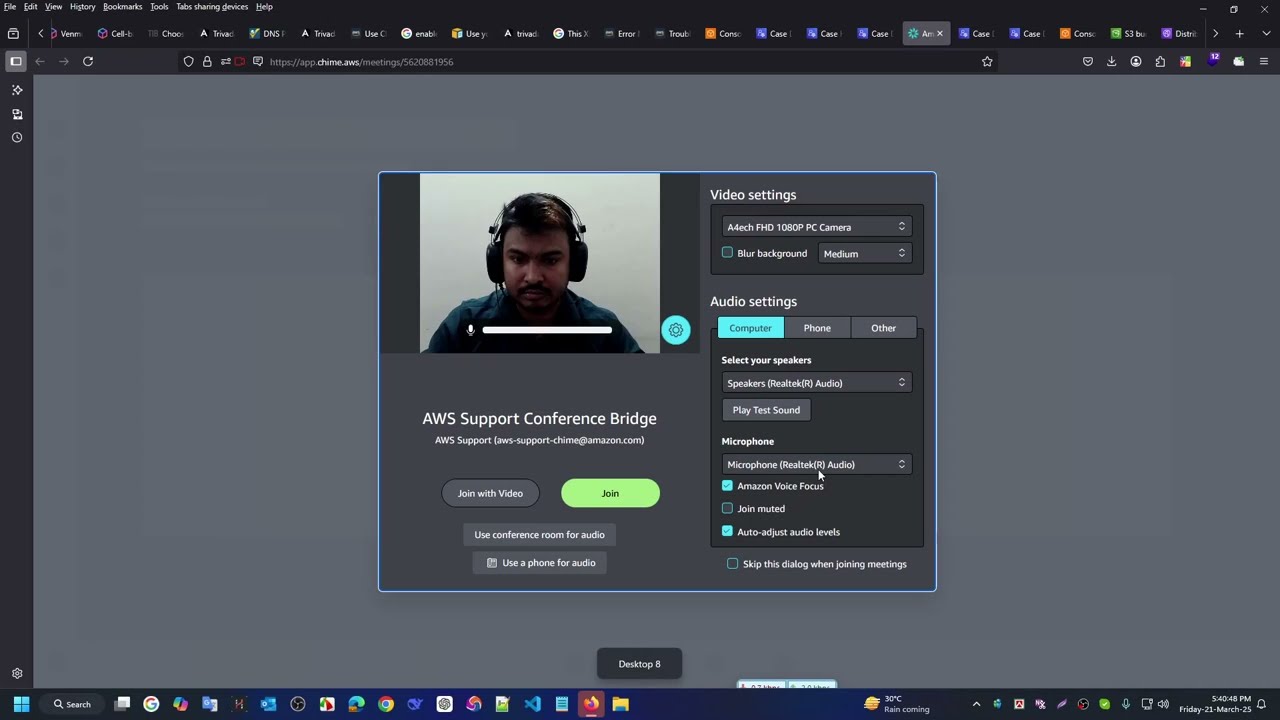The height and width of the screenshot is (720, 1280).
Task: Switch to the Other audio tab
Action: pos(883,328)
